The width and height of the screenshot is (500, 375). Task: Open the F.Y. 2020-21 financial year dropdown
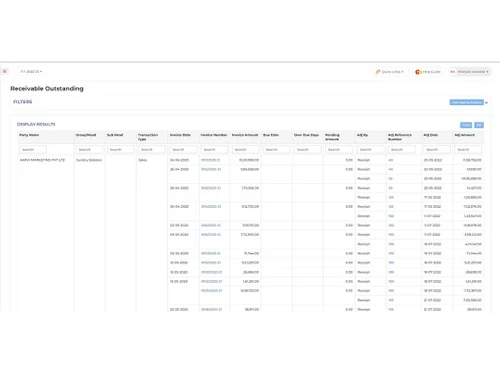point(31,72)
